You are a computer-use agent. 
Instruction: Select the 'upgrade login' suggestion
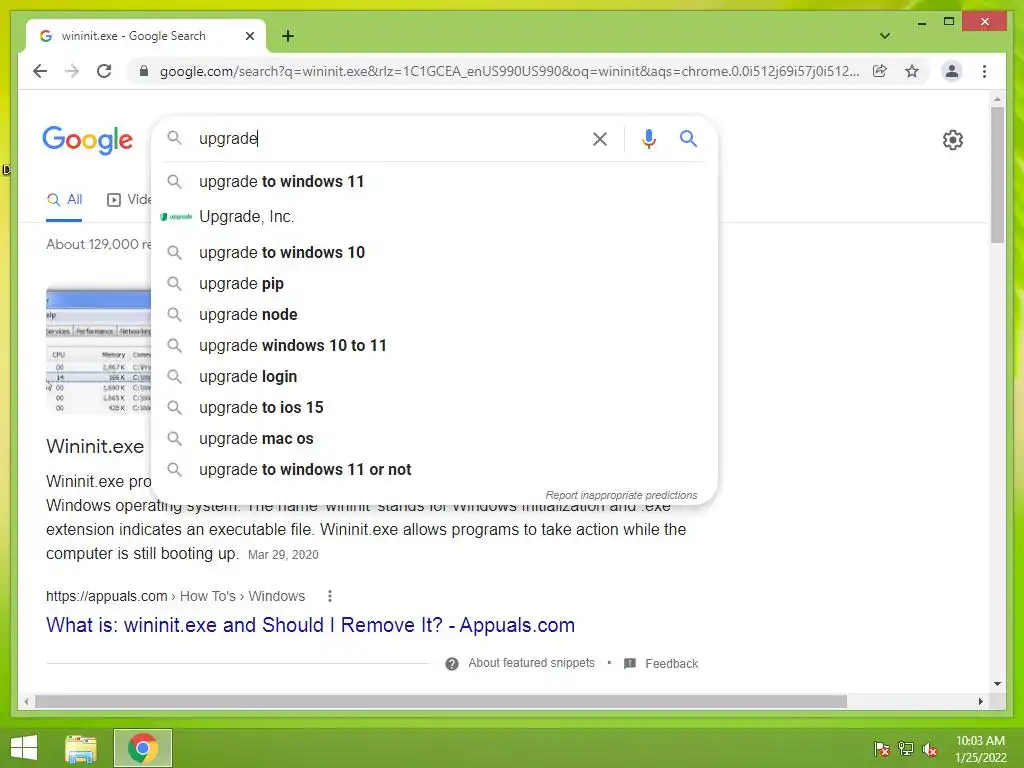pos(434,376)
